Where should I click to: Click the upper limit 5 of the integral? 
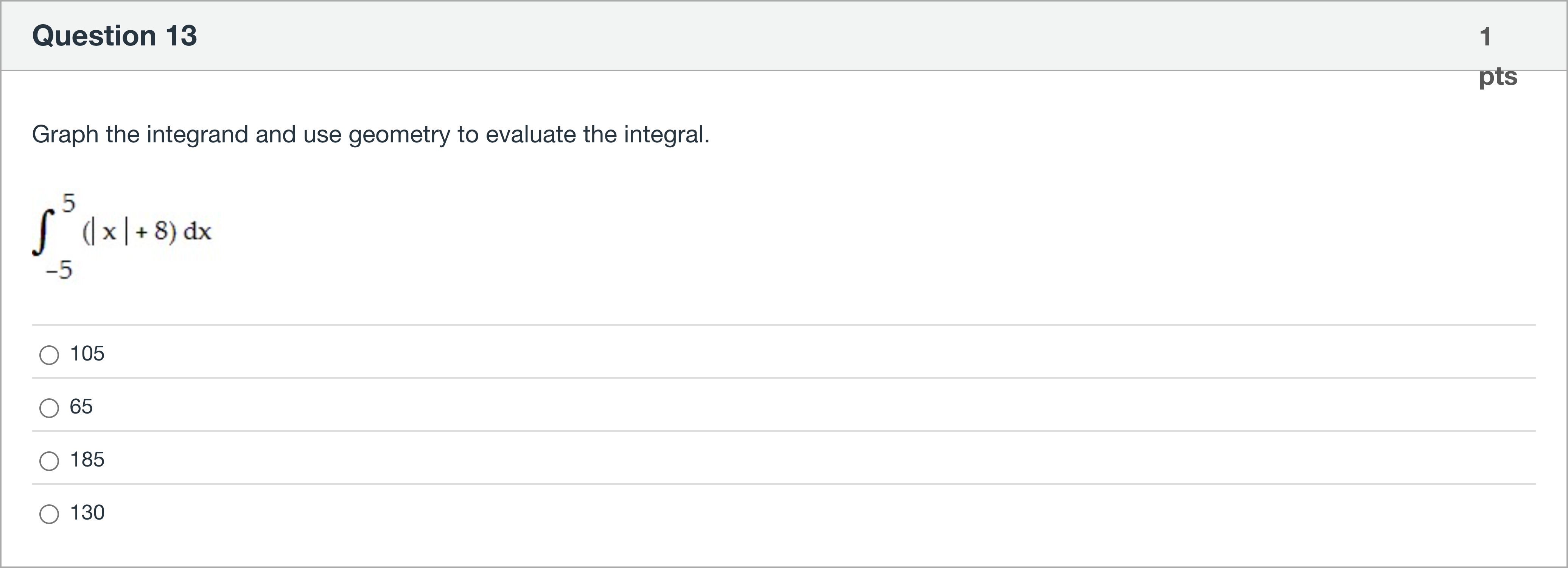68,203
